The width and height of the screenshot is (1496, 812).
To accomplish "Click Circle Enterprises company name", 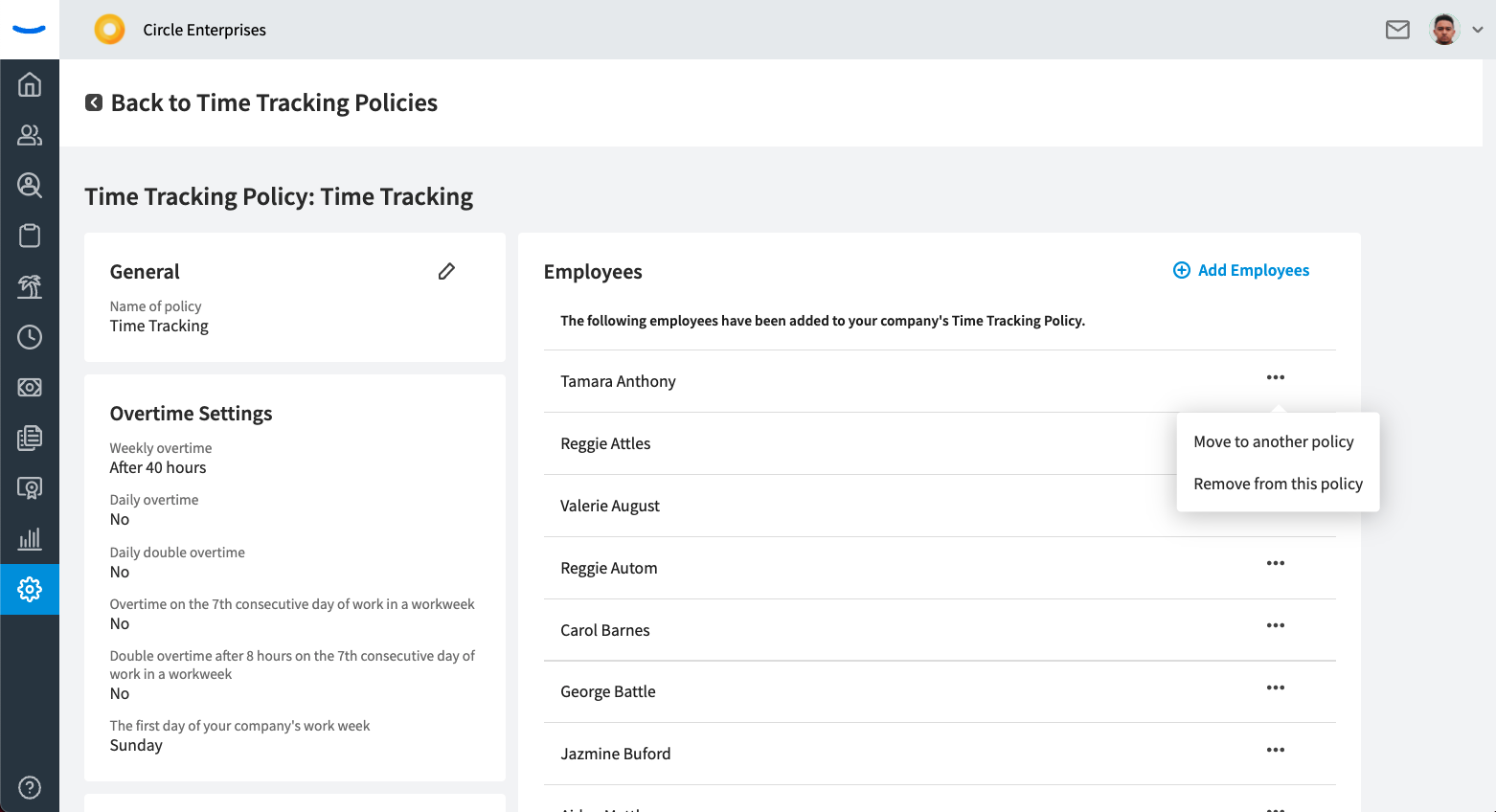I will coord(205,30).
